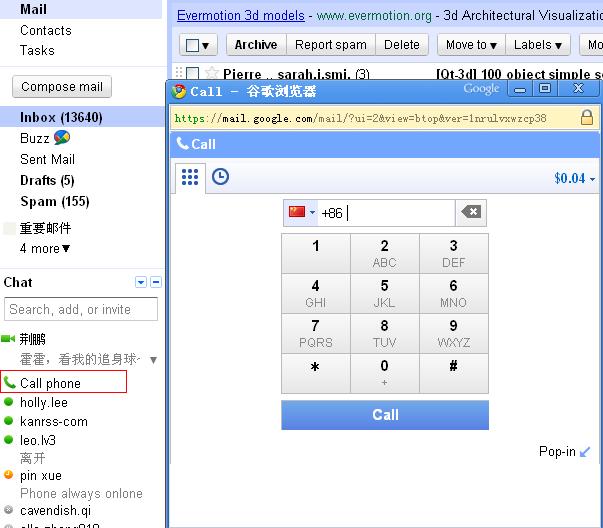Dial 9 WXYZ on keypad
Image resolution: width=603 pixels, height=528 pixels.
(454, 333)
